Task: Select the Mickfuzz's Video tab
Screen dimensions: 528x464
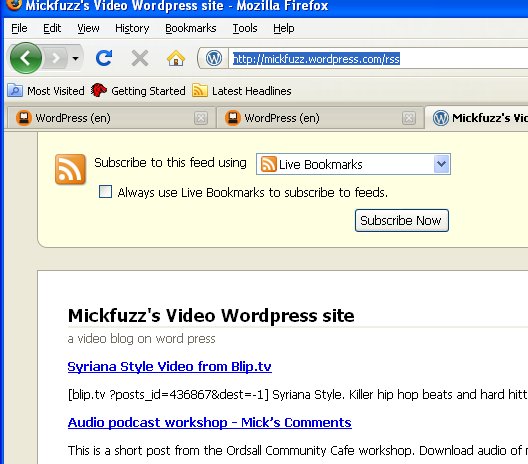Action: click(x=477, y=118)
